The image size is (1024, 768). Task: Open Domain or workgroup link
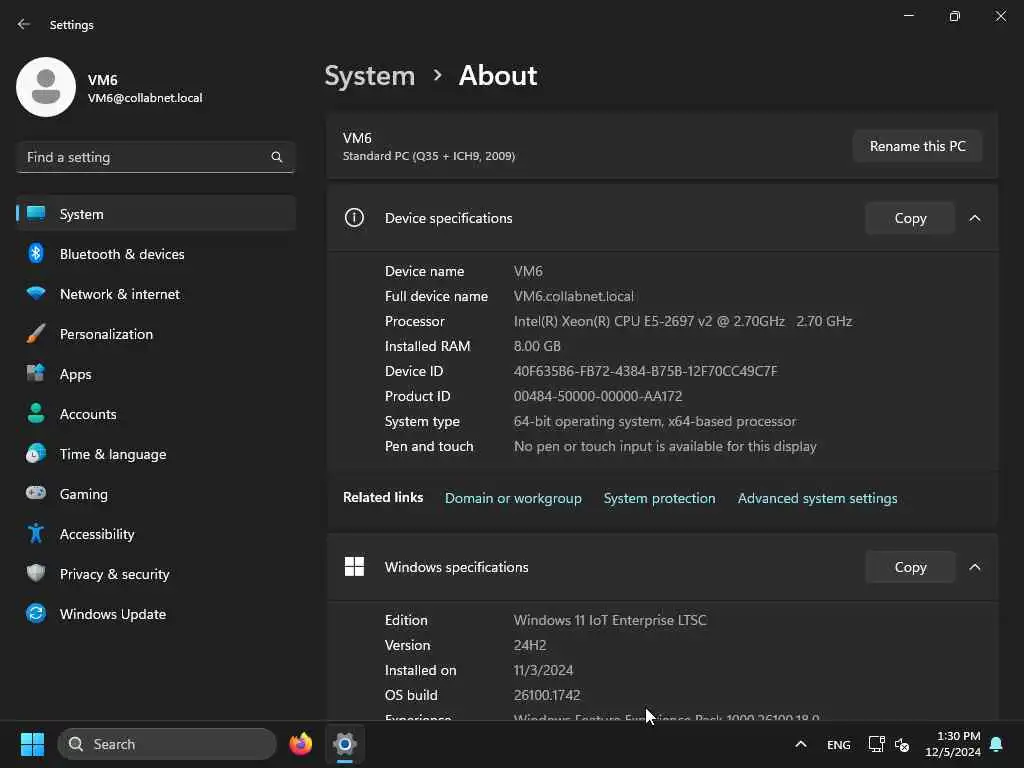coord(513,498)
